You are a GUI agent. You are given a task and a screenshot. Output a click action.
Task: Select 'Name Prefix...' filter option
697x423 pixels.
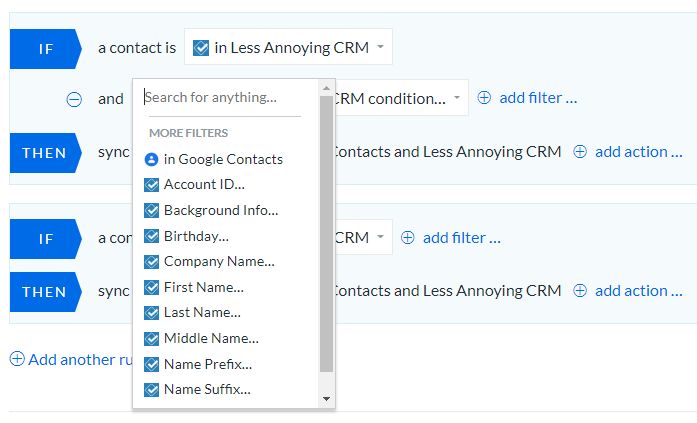pyautogui.click(x=208, y=364)
